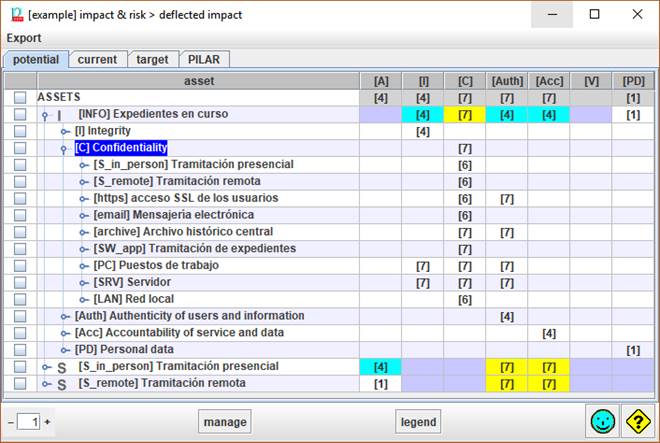Click the plus icon to increase level

coord(47,422)
